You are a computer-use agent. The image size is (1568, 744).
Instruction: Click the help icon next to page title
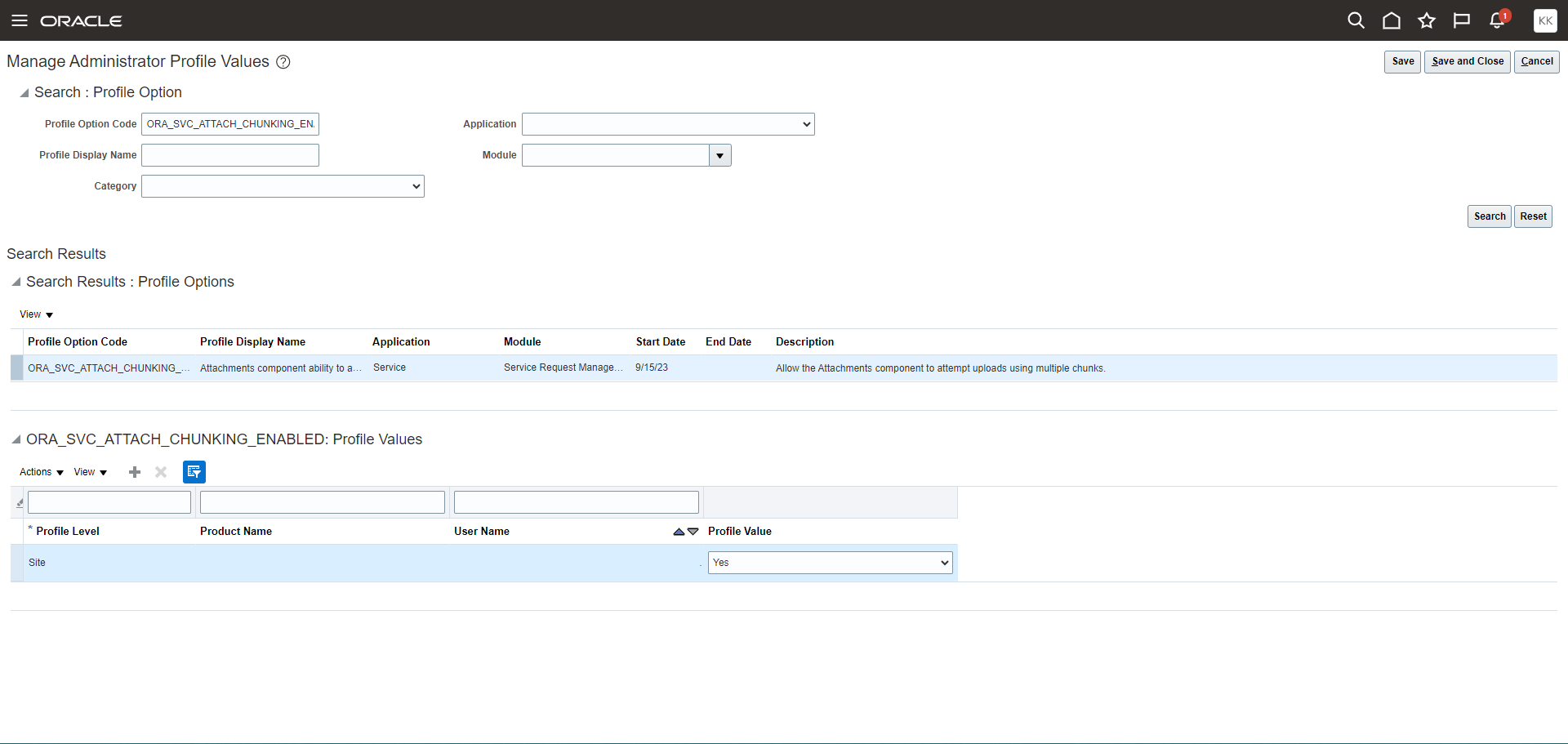[283, 61]
